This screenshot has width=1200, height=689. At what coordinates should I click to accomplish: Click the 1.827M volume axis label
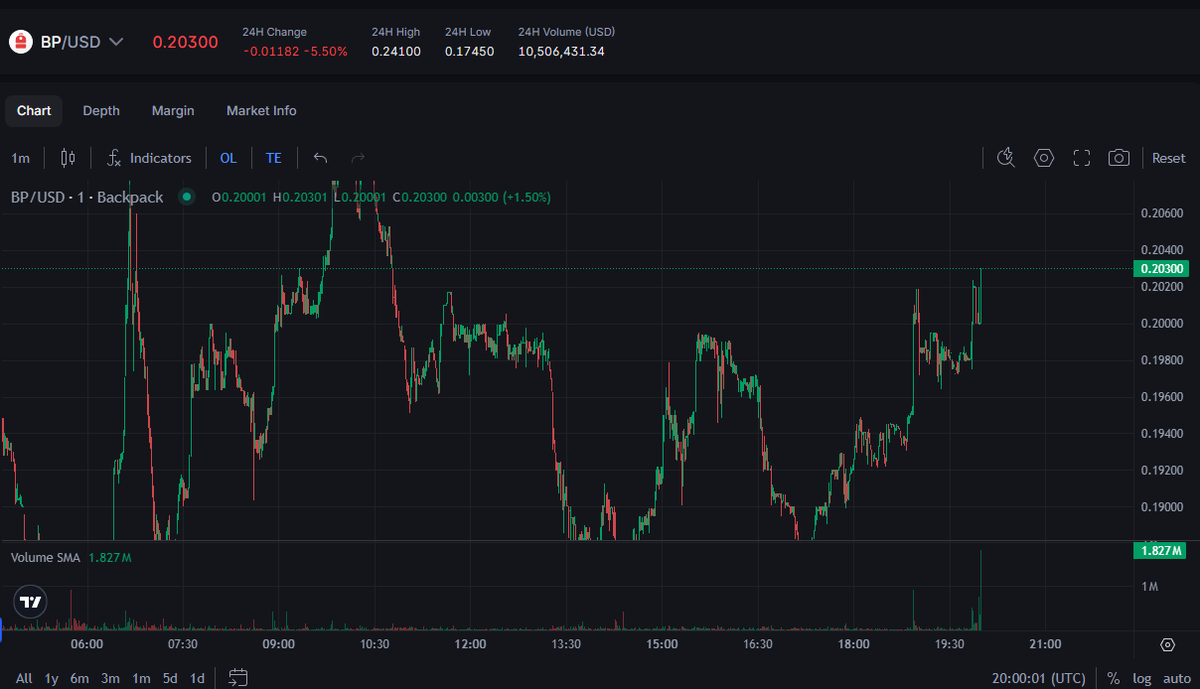pyautogui.click(x=1161, y=551)
